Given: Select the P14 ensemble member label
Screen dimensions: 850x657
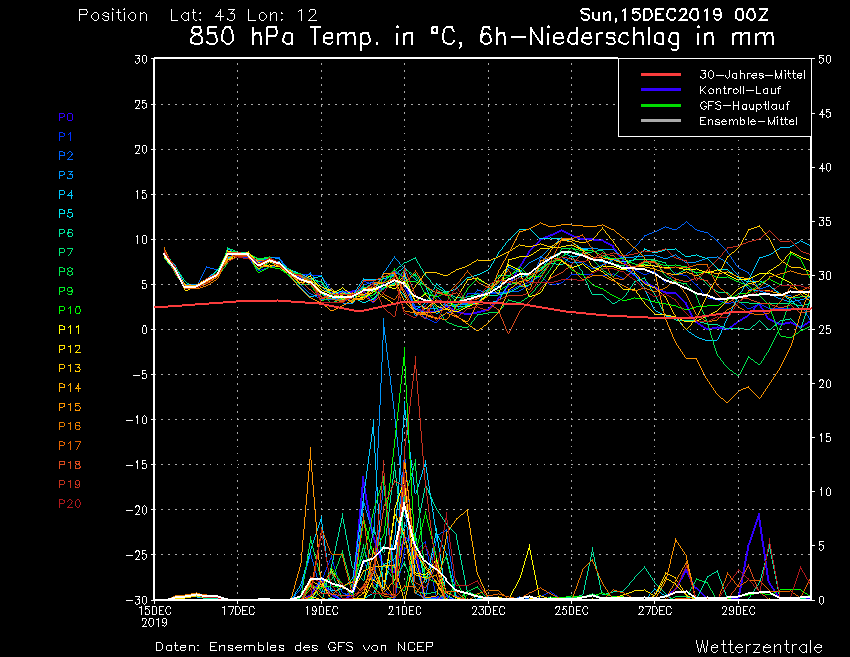Looking at the screenshot, I should 69,387.
